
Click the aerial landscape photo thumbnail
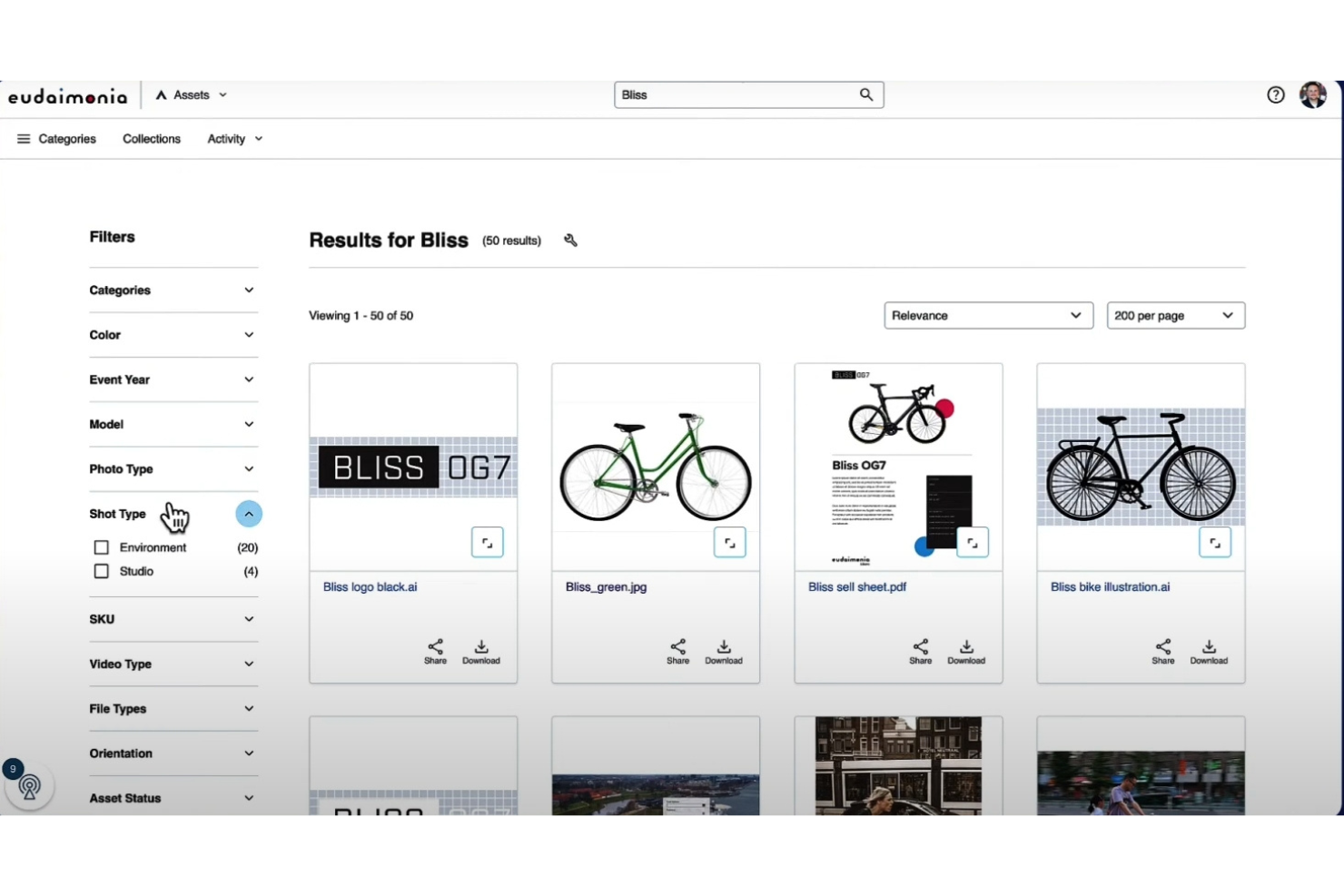(x=656, y=794)
